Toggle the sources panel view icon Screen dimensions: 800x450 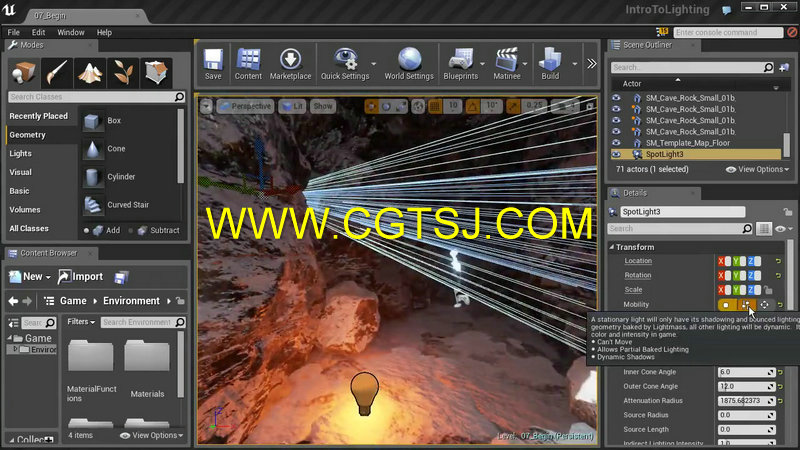pos(13,322)
